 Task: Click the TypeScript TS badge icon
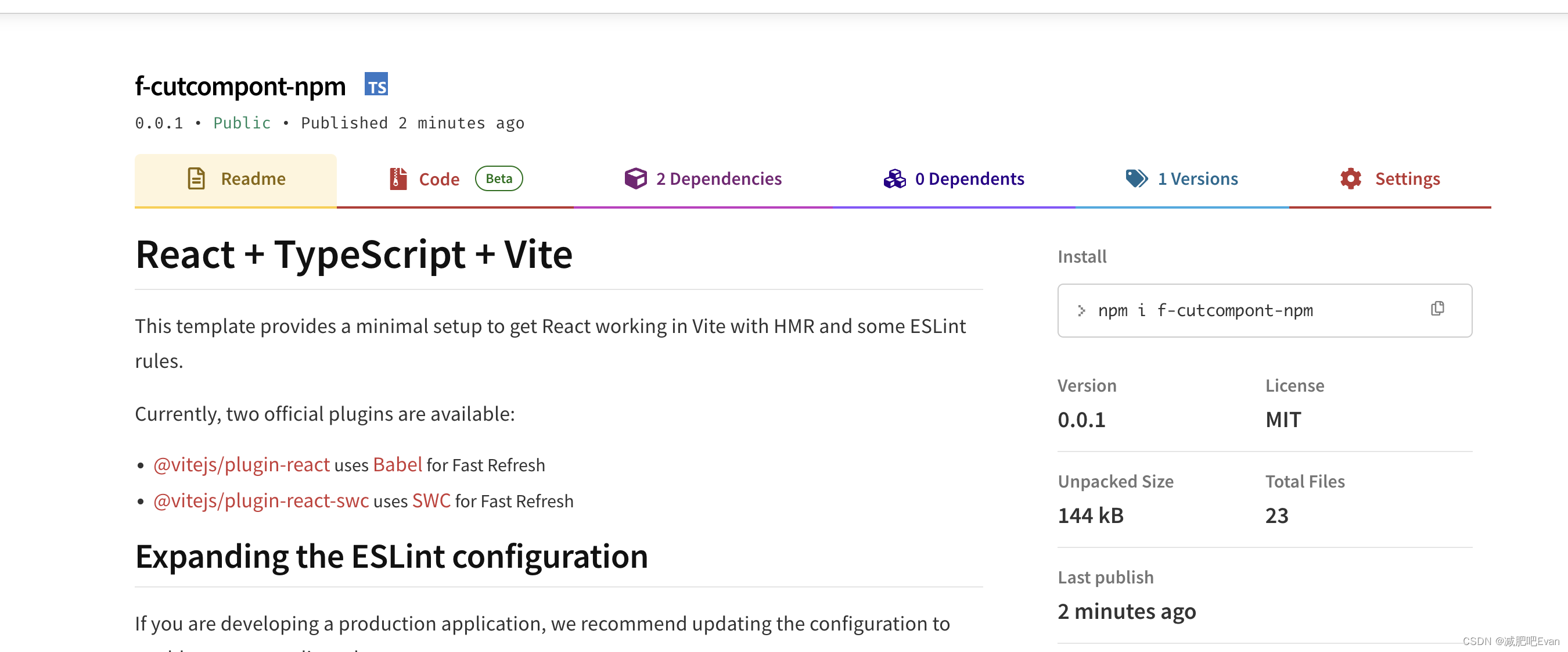[376, 84]
